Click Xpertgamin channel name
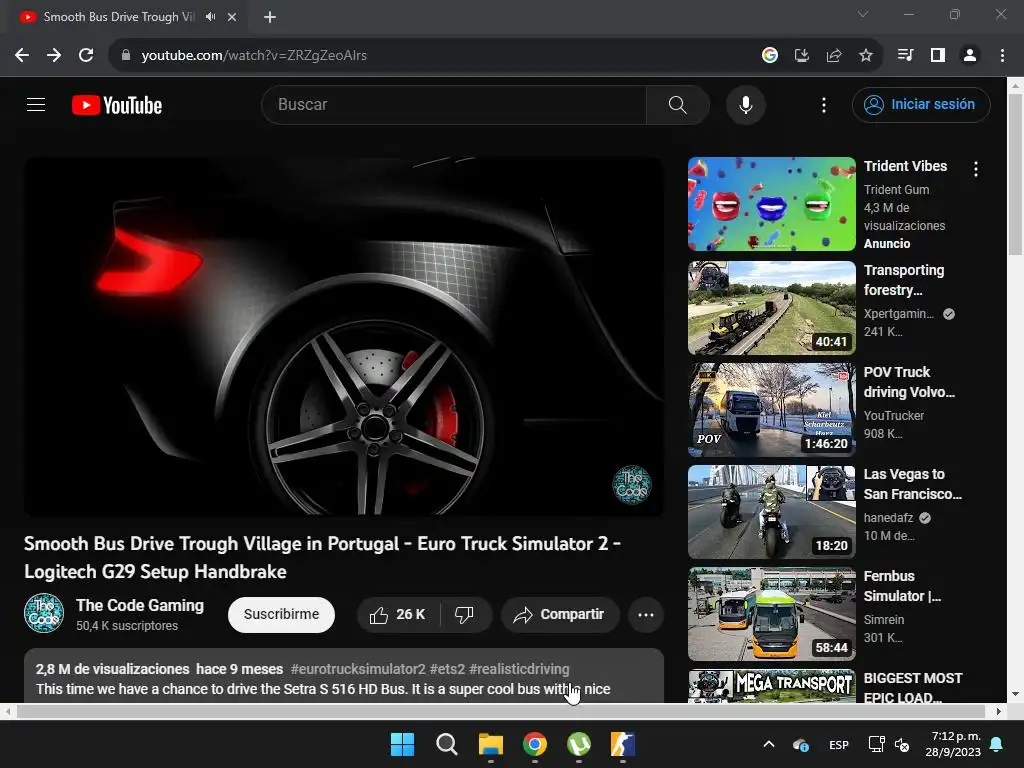Screen dimensions: 1024x768 click(x=899, y=314)
